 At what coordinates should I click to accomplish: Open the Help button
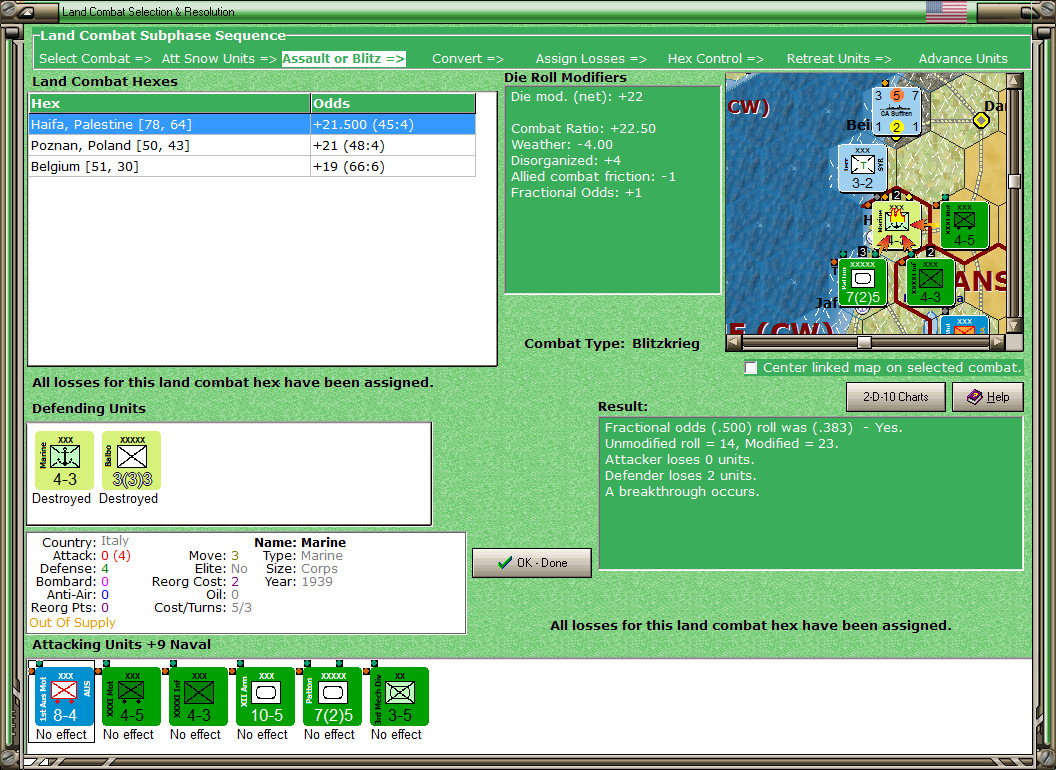click(988, 397)
